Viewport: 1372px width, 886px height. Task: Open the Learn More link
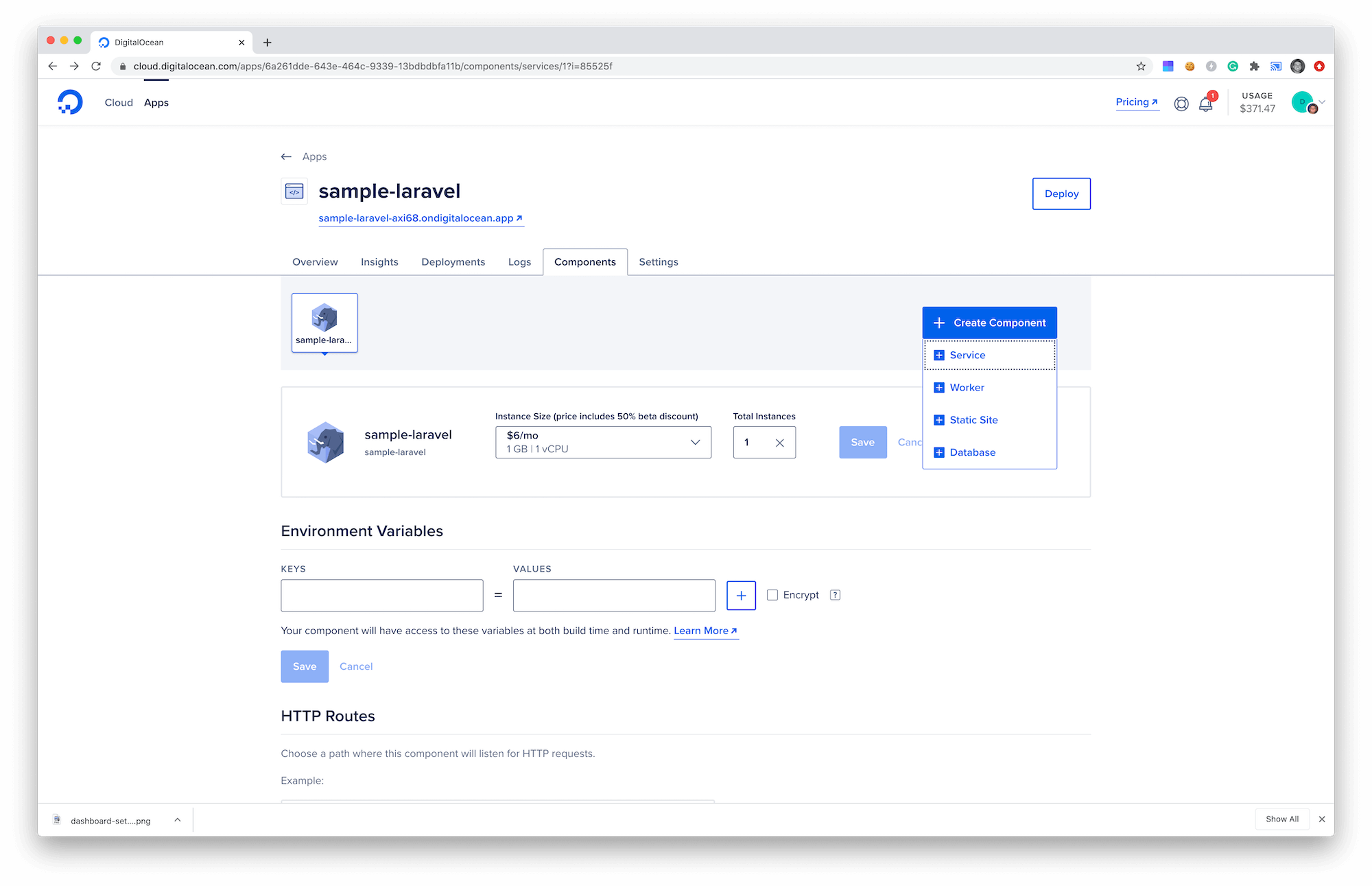706,631
